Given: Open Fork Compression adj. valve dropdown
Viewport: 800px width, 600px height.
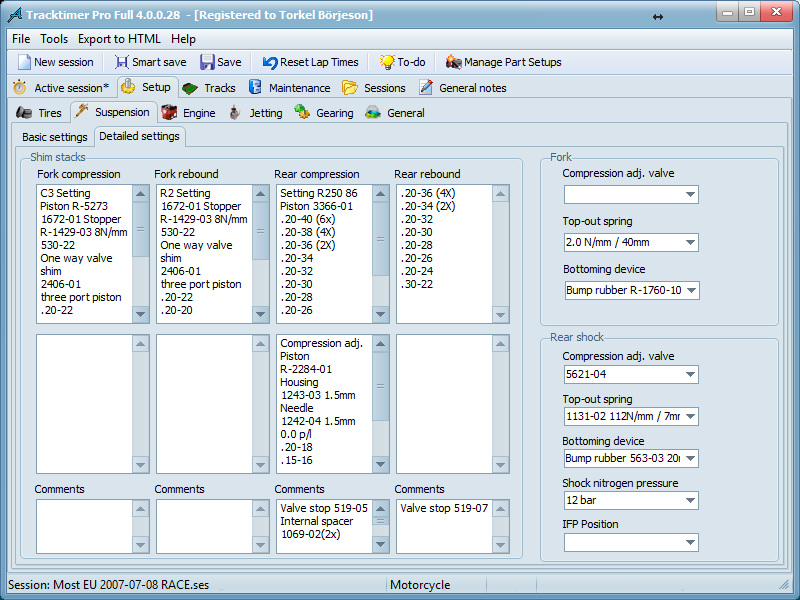Looking at the screenshot, I should point(690,194).
